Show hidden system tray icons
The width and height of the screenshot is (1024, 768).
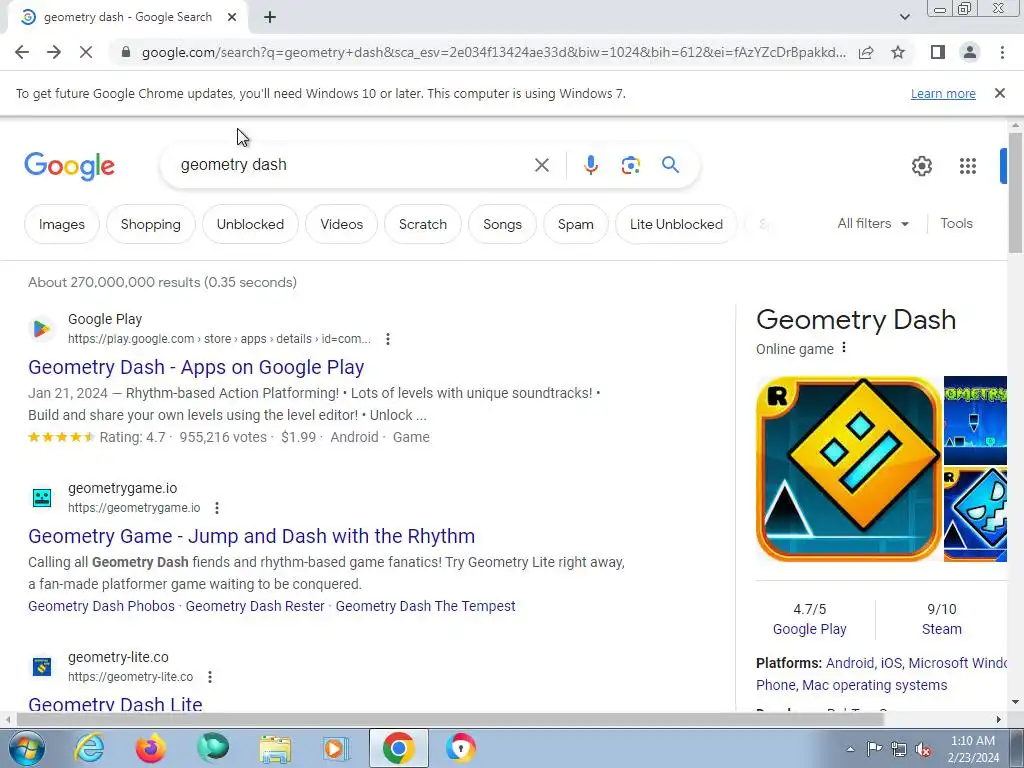850,749
